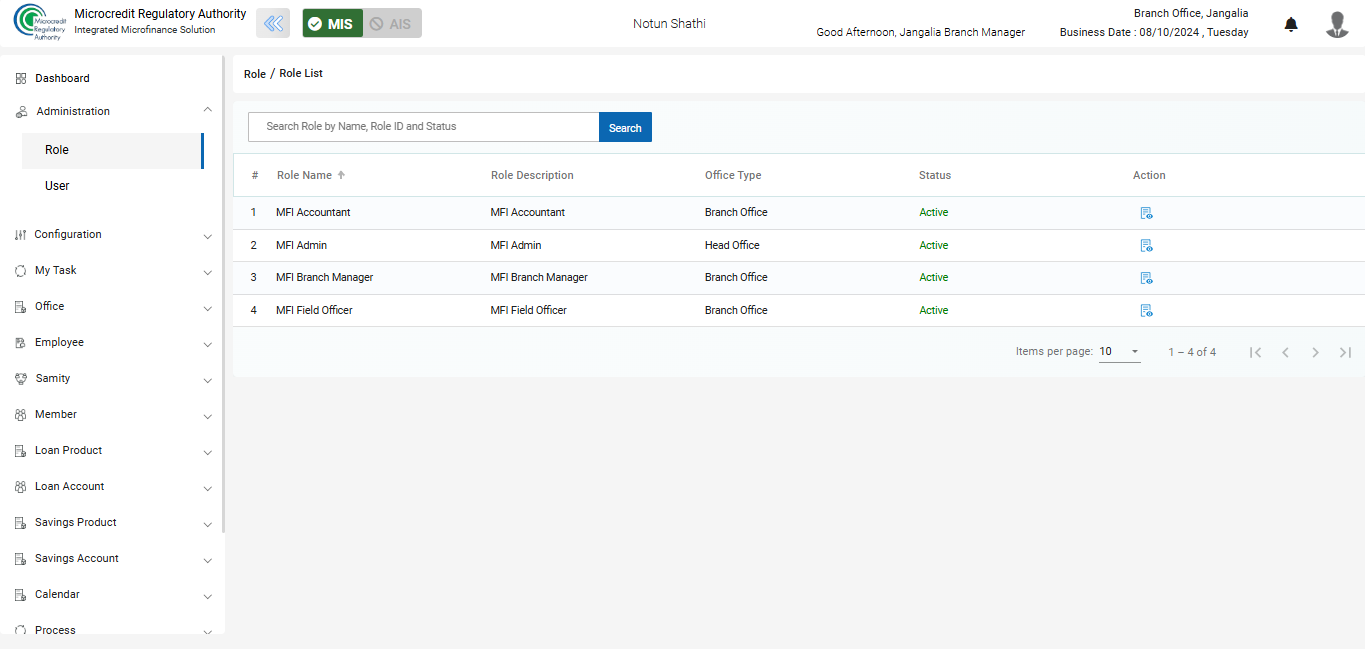The width and height of the screenshot is (1365, 649).
Task: Expand the Savings Product menu chevron
Action: pyautogui.click(x=207, y=525)
